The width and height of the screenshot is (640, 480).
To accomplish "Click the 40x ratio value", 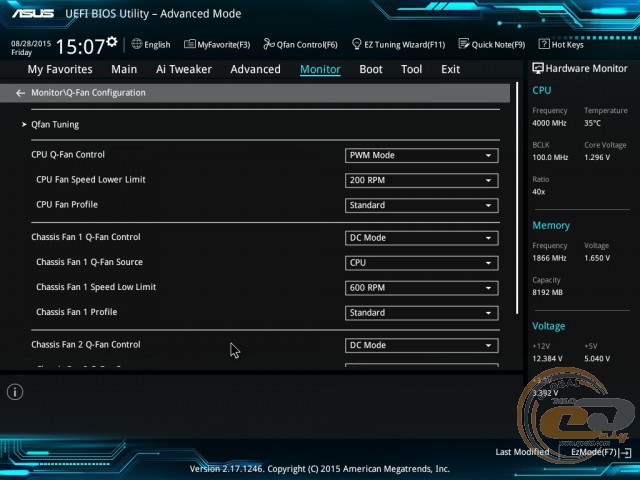I will pos(538,192).
